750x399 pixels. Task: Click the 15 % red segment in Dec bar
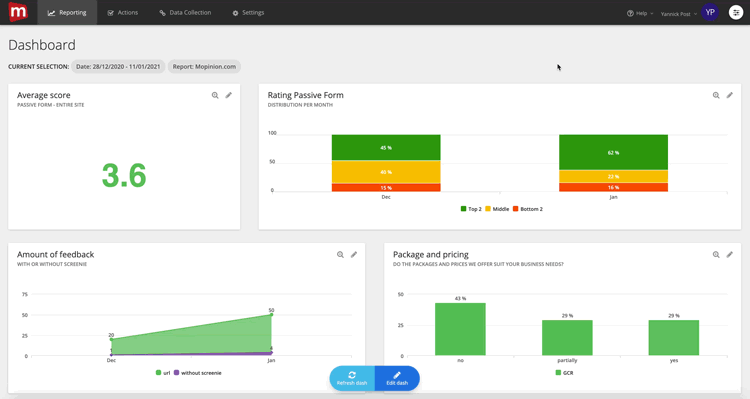point(386,188)
